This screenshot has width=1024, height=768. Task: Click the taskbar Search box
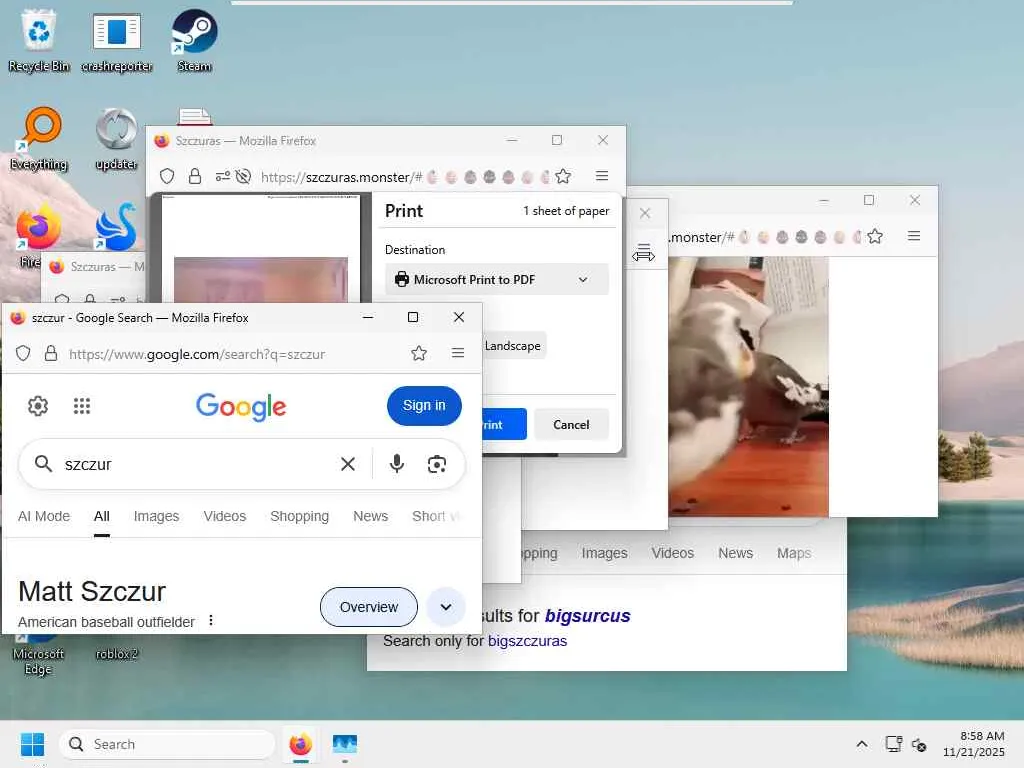click(x=167, y=744)
